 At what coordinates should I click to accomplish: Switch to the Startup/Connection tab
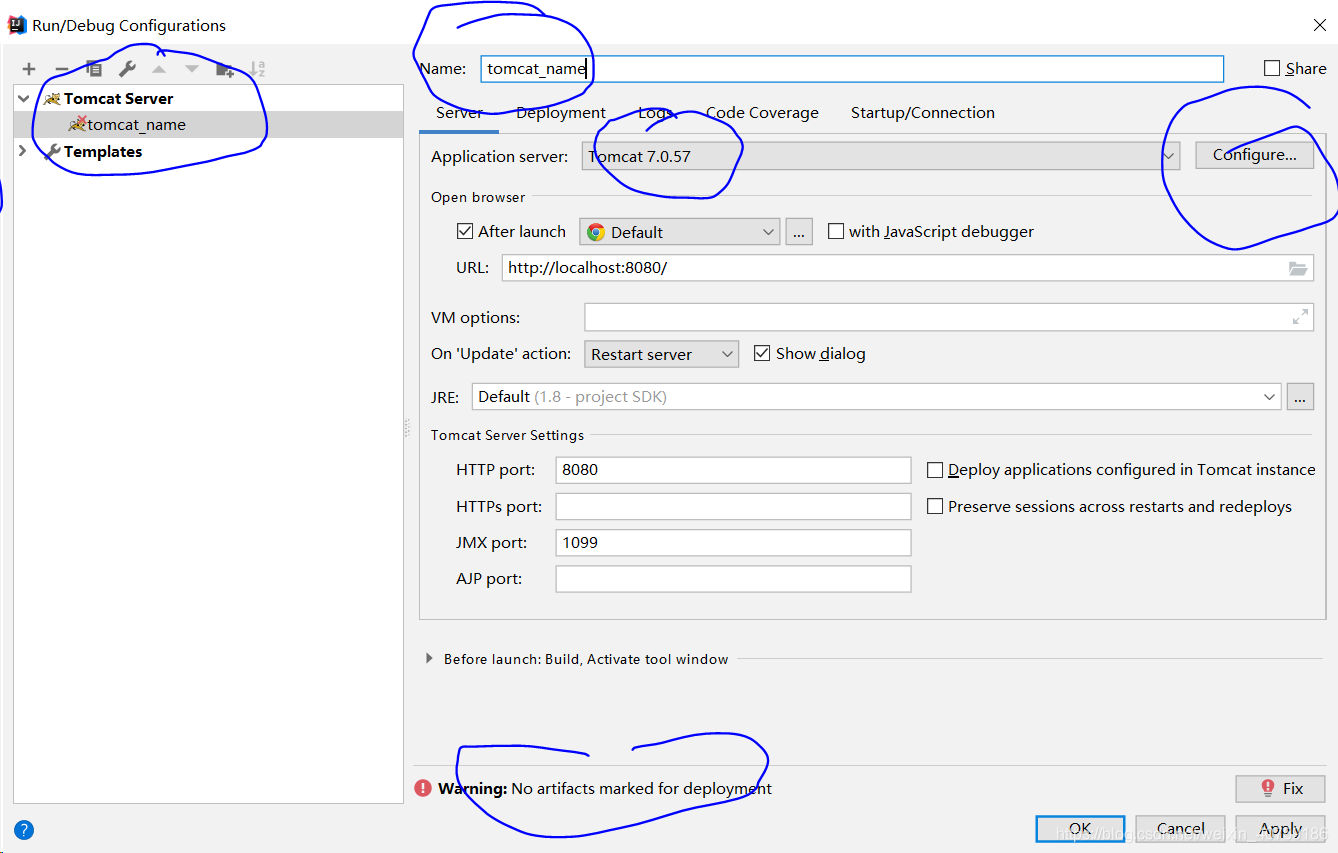pyautogui.click(x=922, y=113)
